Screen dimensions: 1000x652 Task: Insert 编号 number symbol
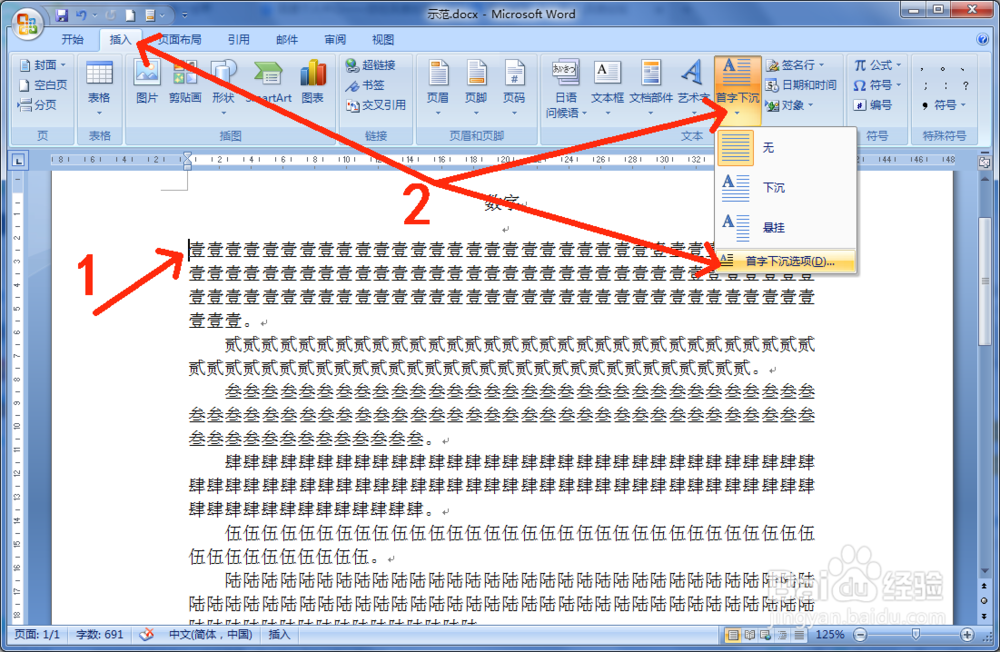(872, 105)
